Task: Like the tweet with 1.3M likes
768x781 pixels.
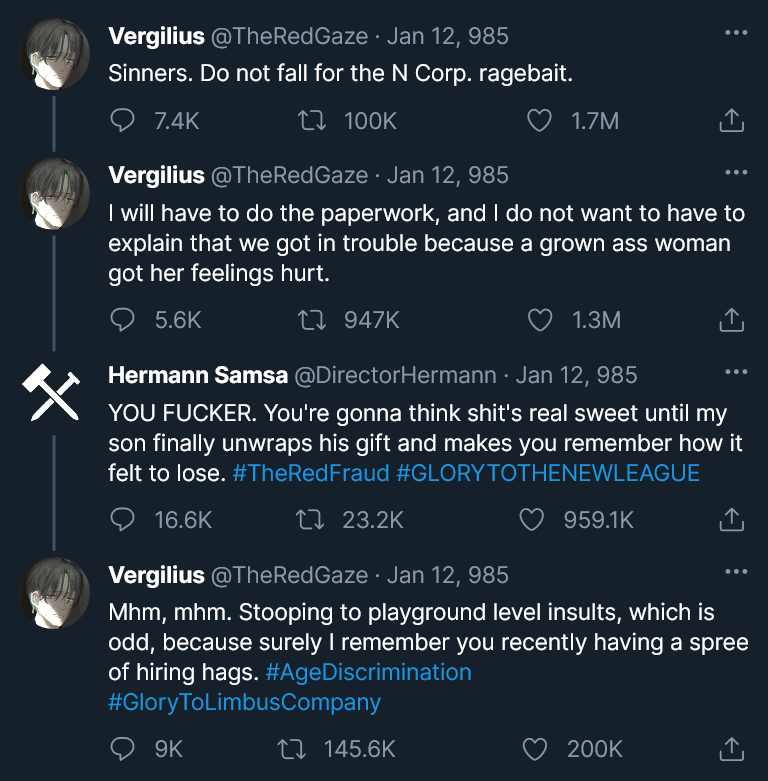Action: click(539, 320)
